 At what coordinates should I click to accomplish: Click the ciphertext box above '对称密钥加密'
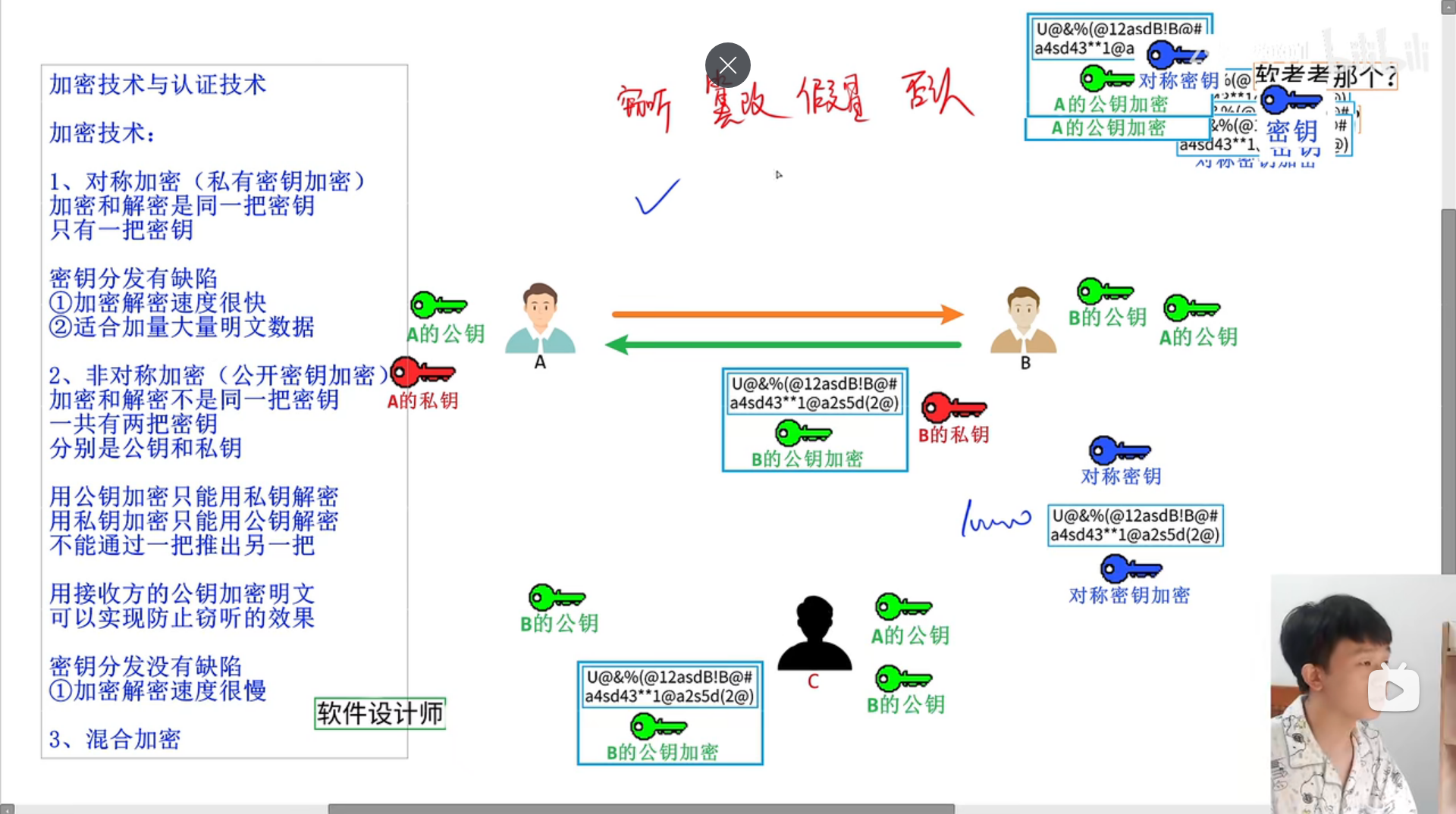pos(1135,525)
